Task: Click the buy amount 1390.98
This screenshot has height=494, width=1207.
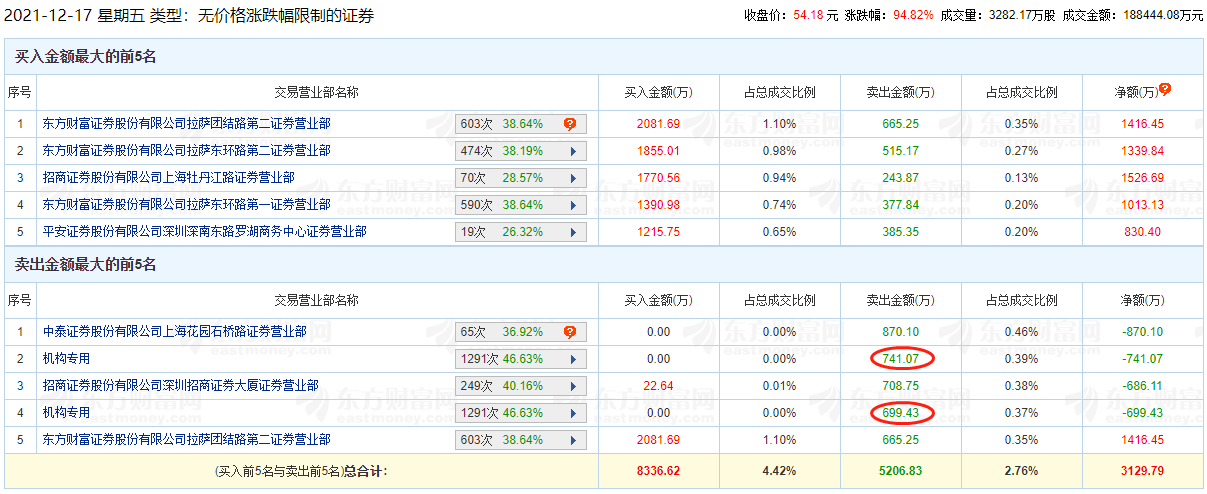Action: pyautogui.click(x=658, y=205)
